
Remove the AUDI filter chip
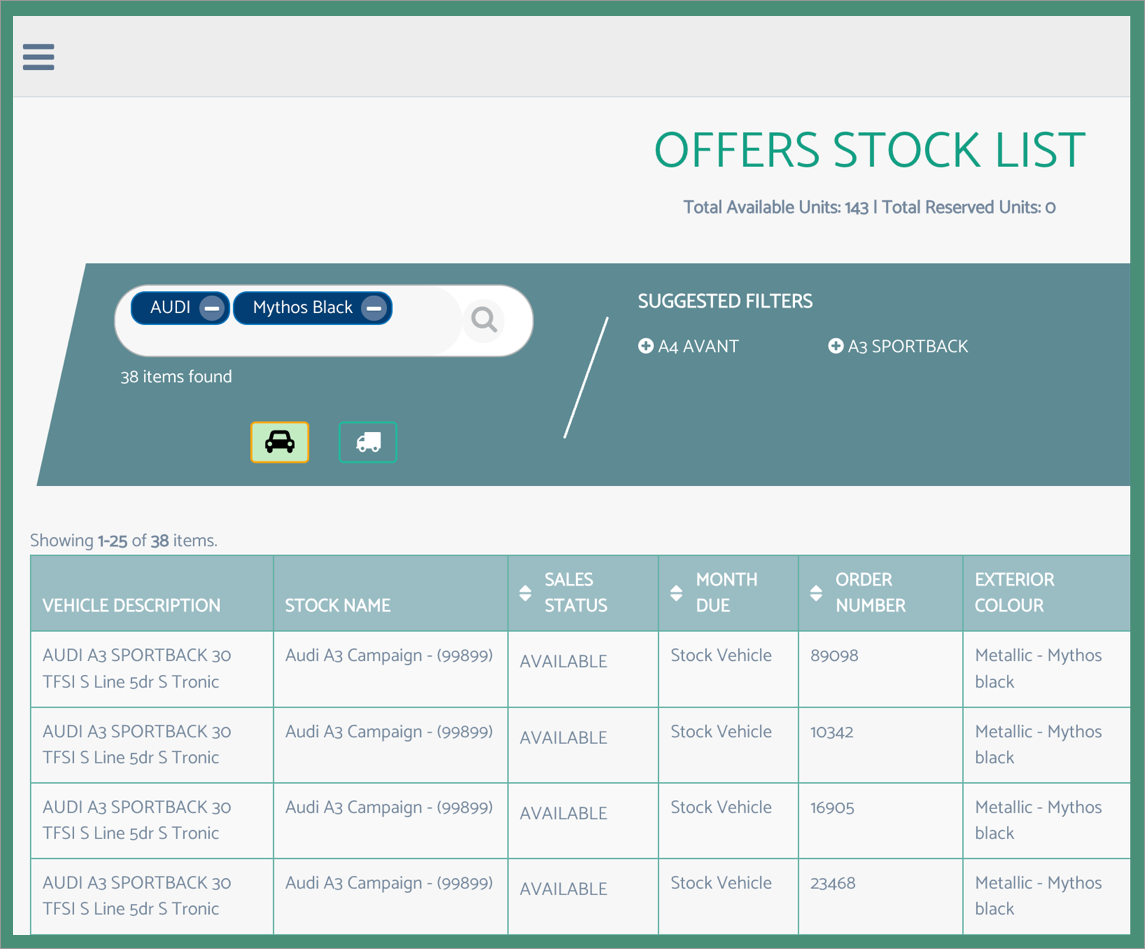(211, 308)
